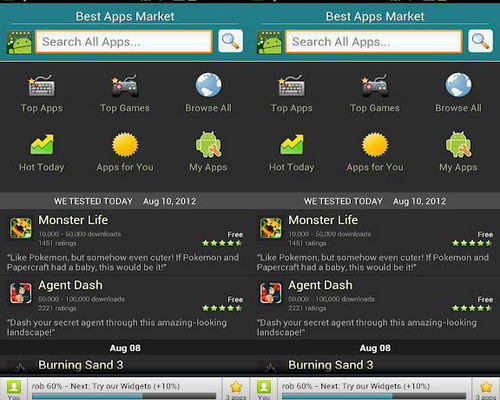500x400 pixels.
Task: Click 'Next: Try our Widgets (+10%)', right screen
Action: click(x=375, y=386)
